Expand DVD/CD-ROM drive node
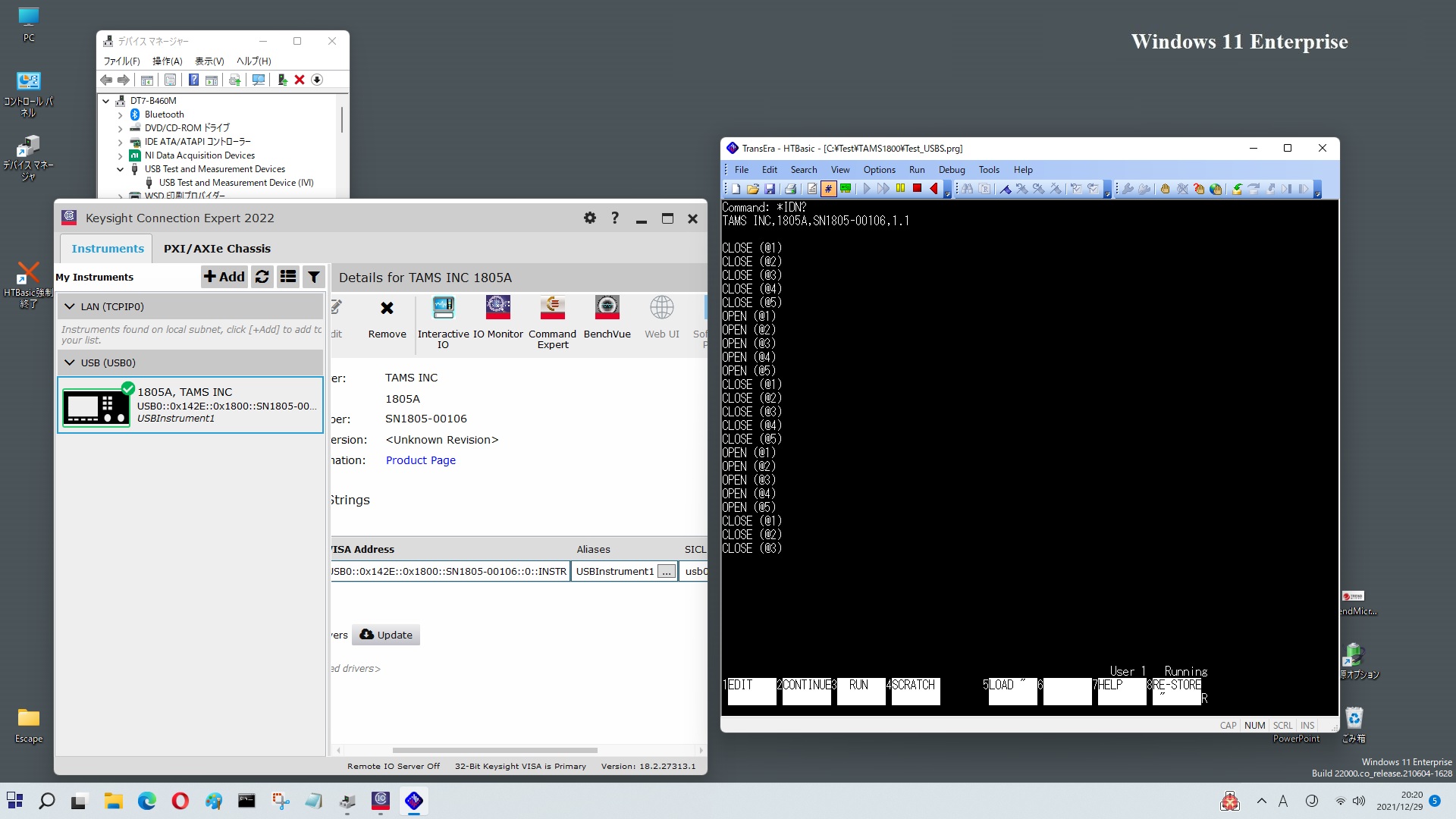 pyautogui.click(x=120, y=129)
